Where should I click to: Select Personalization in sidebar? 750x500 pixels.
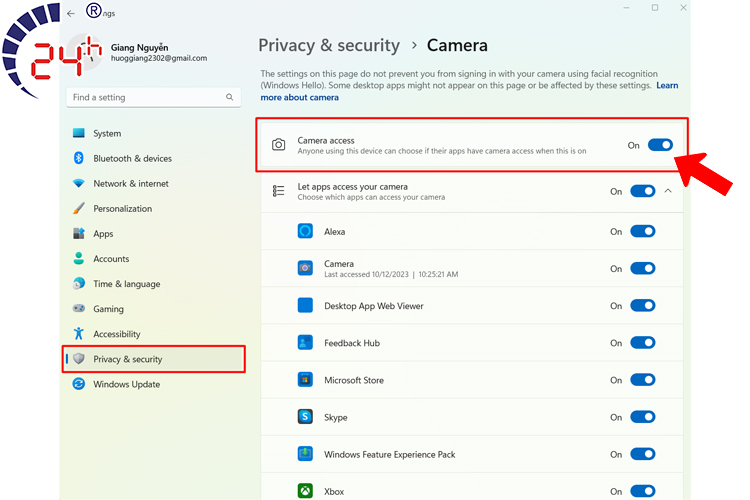coord(122,209)
